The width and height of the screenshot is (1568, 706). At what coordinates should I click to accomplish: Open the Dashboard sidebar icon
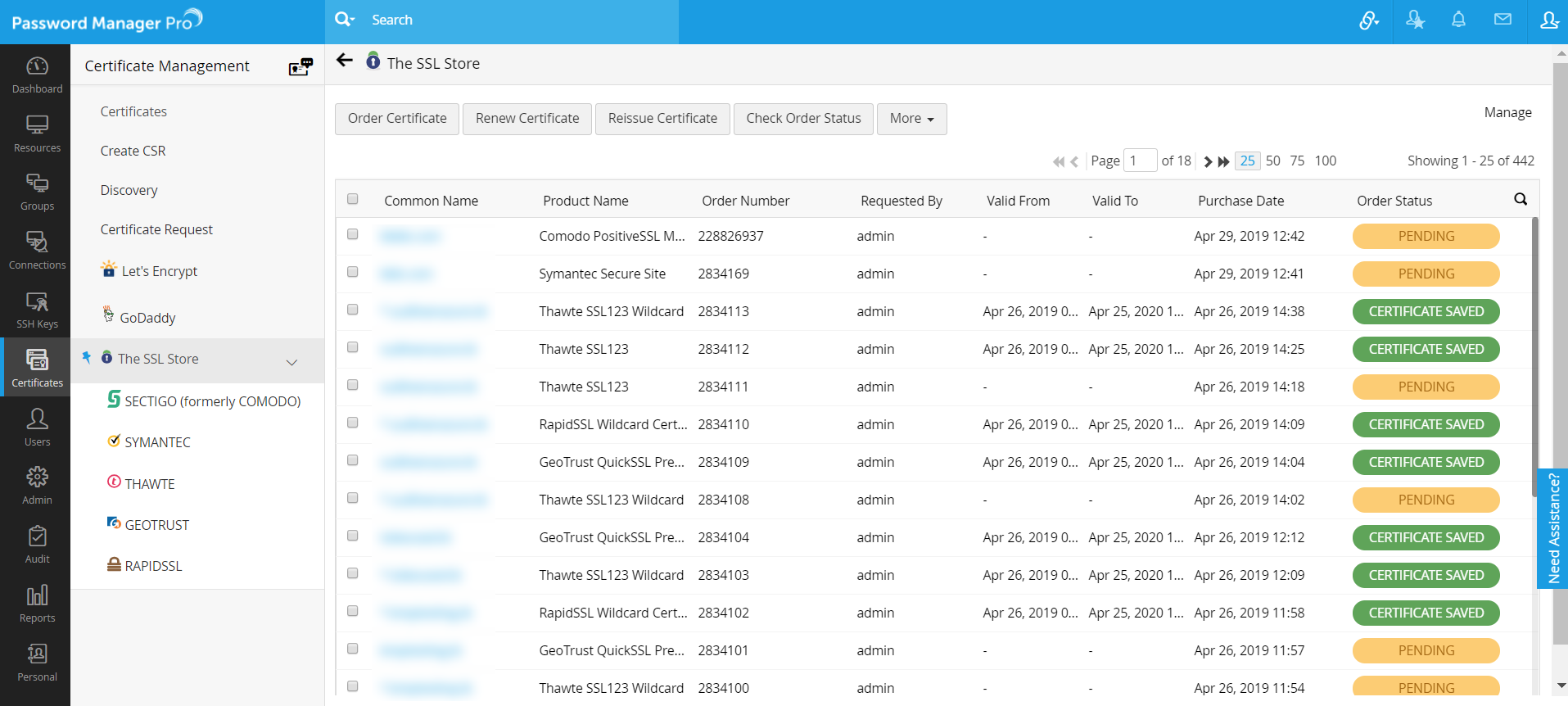37,74
